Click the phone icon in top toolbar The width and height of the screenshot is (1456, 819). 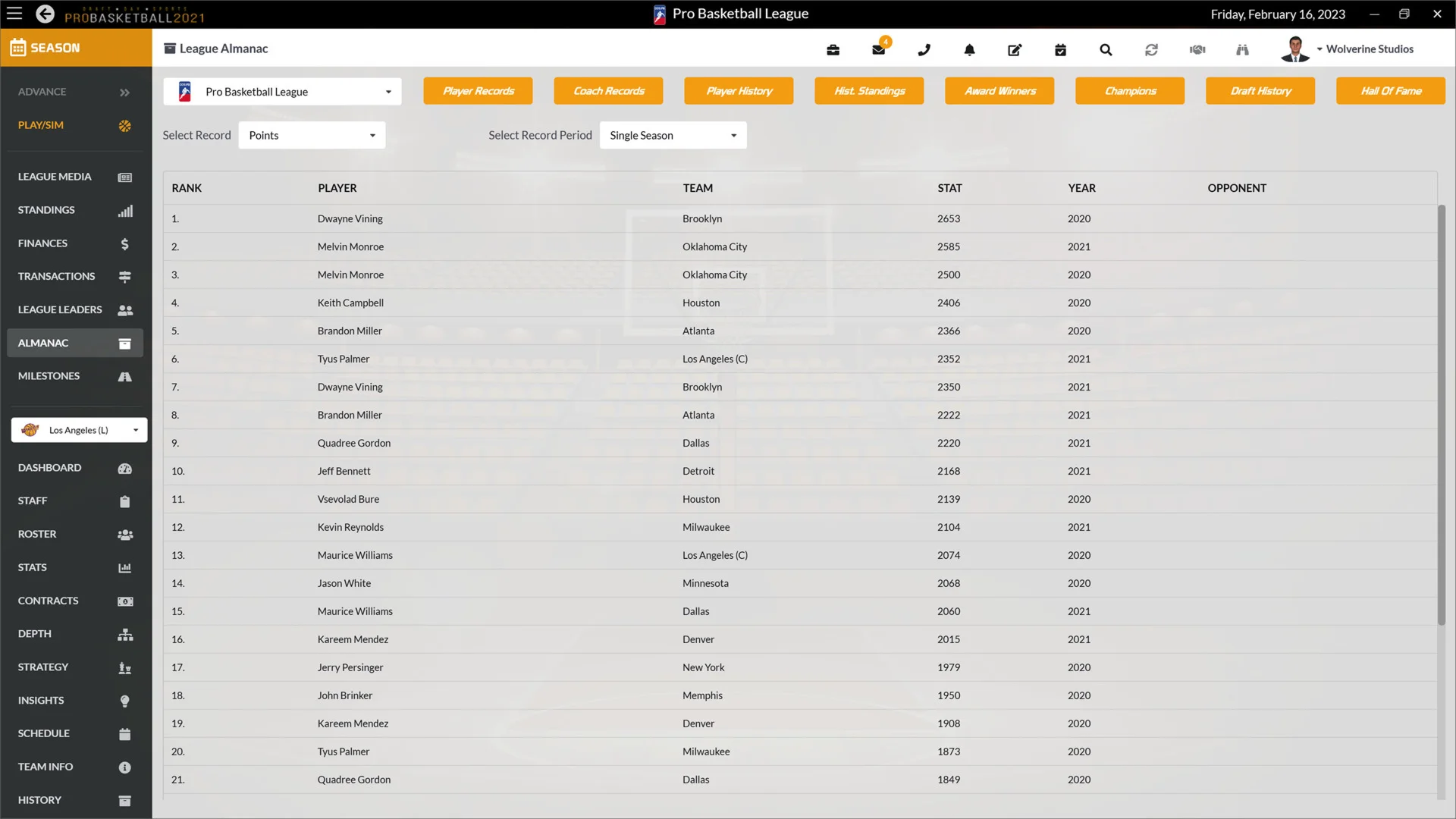924,50
